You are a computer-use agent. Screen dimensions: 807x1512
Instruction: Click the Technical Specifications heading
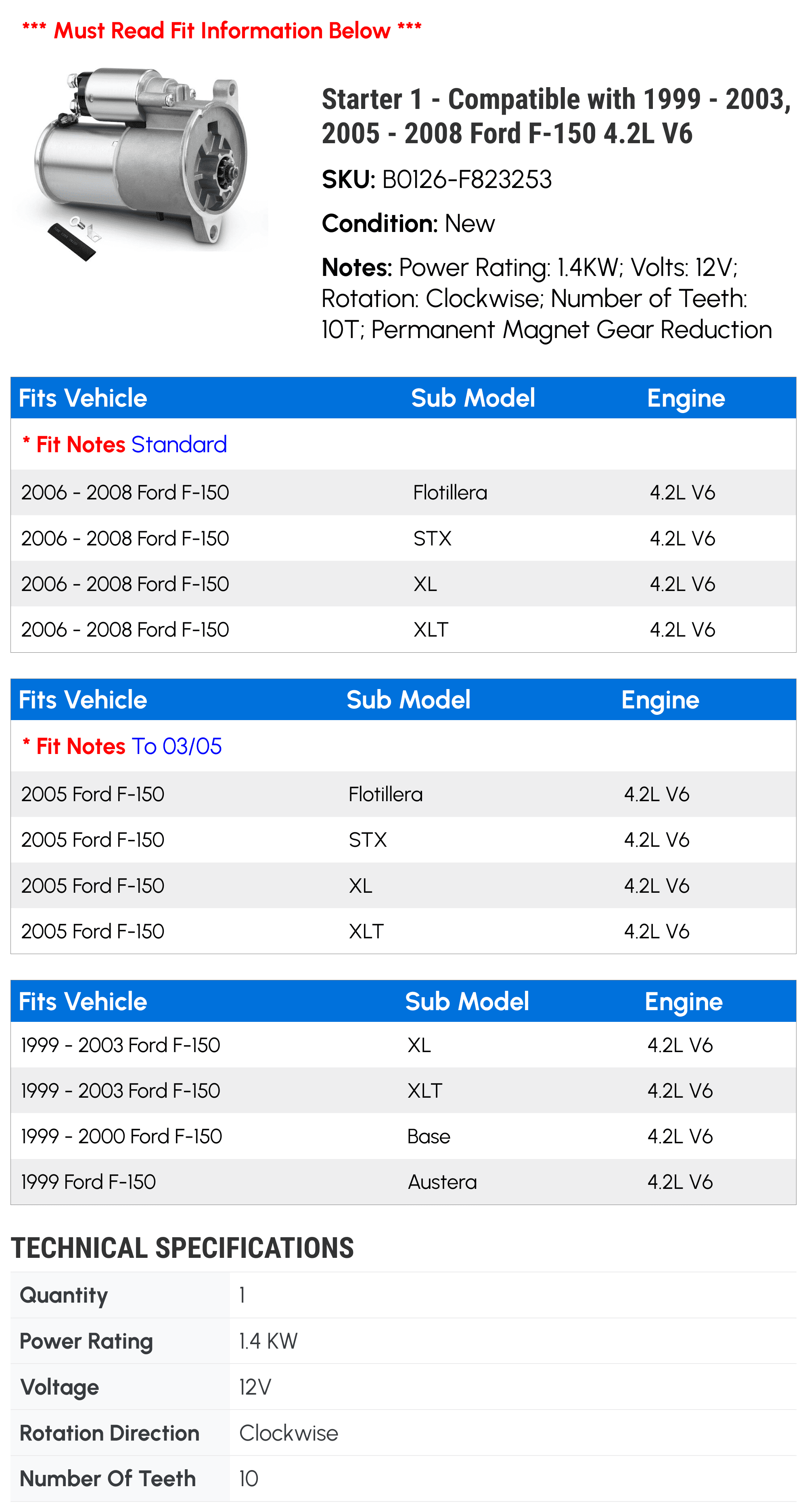[182, 1249]
